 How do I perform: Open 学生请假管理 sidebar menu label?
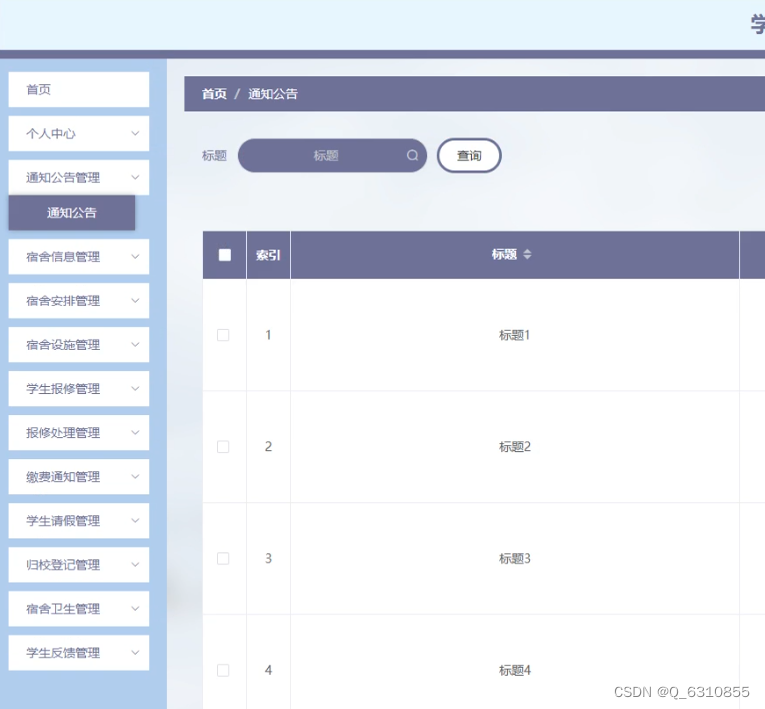(63, 521)
